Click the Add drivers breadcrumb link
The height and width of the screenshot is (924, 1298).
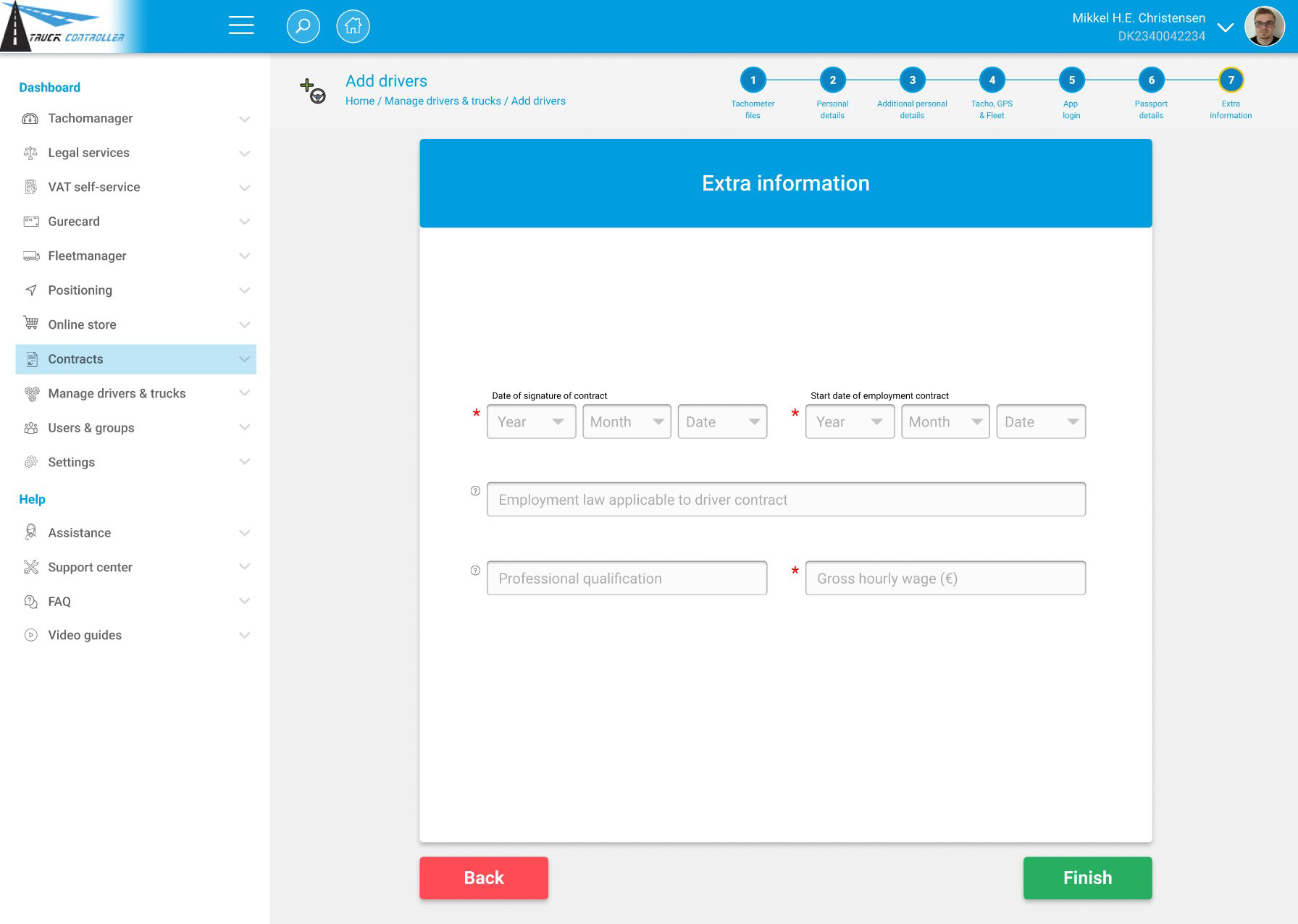pyautogui.click(x=538, y=101)
